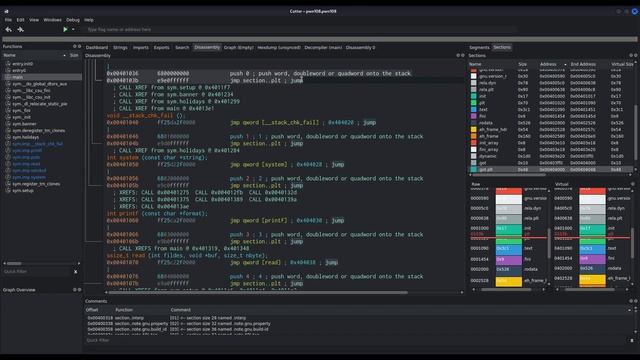The height and width of the screenshot is (360, 640).
Task: Switch to the Hexdump (unsynced) tab
Action: (x=279, y=47)
